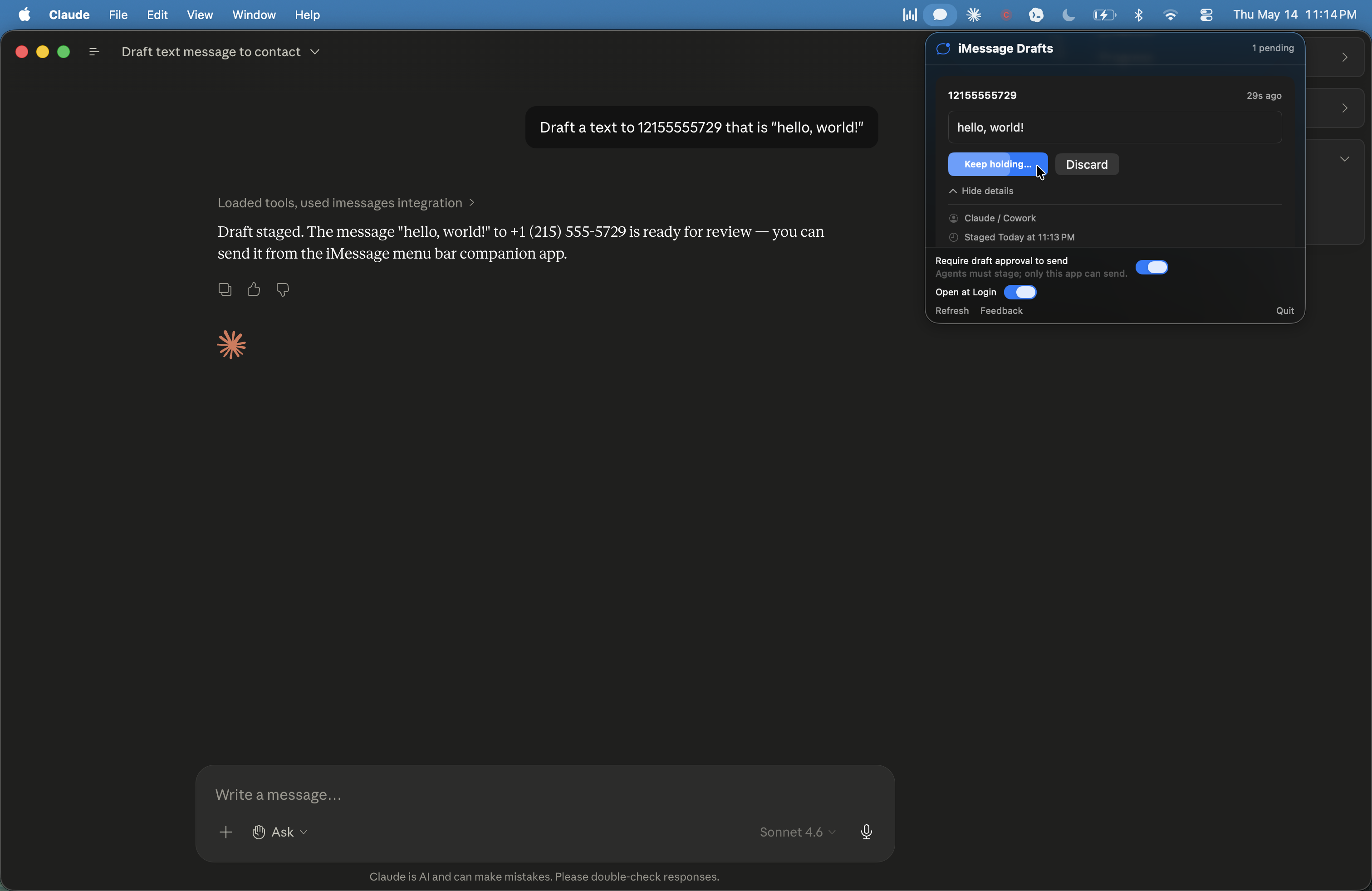
Task: Click the red recording menu bar icon
Action: (x=1006, y=15)
